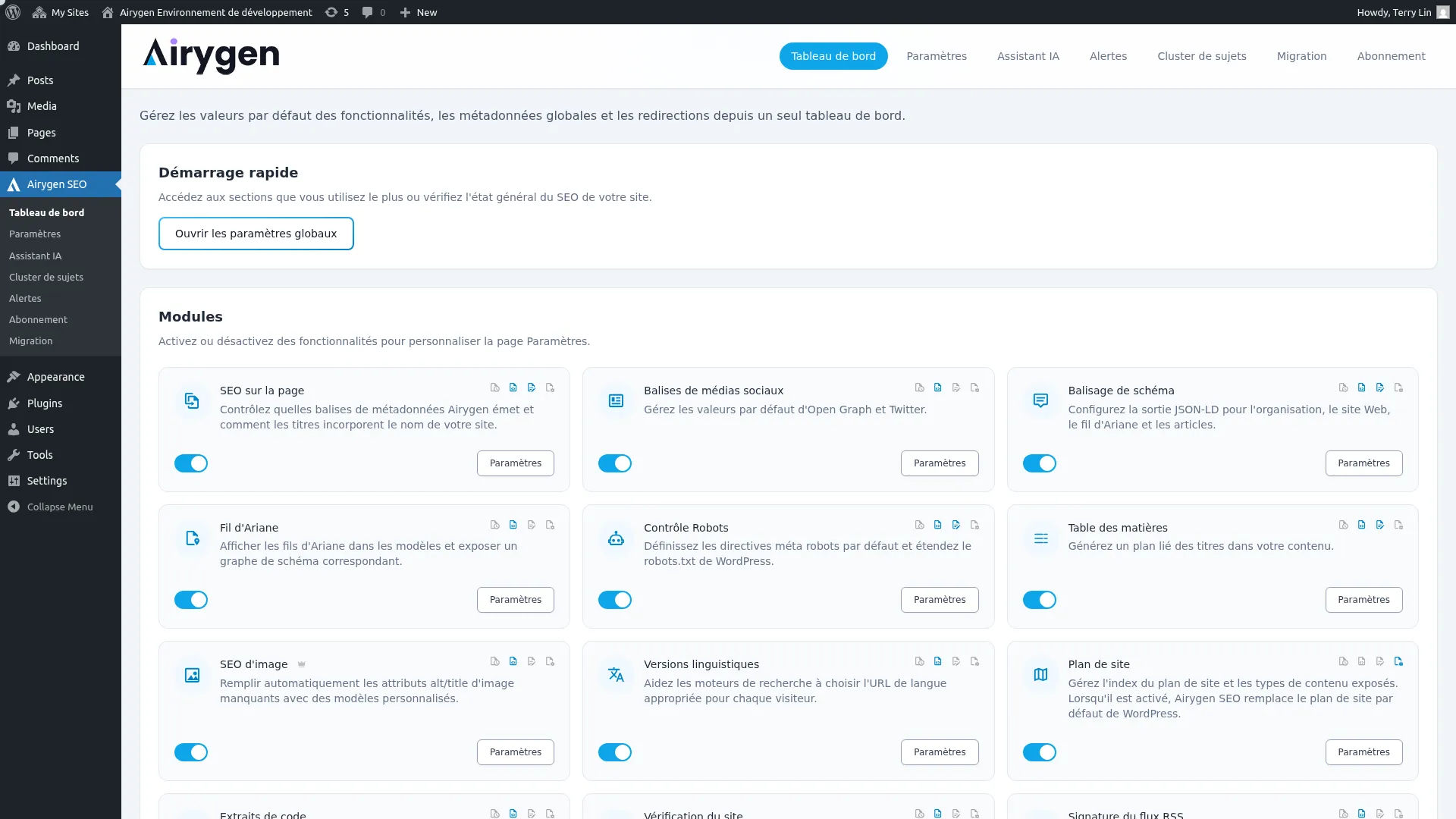This screenshot has height=819, width=1456.
Task: Open the My Sites admin bar menu
Action: click(61, 12)
